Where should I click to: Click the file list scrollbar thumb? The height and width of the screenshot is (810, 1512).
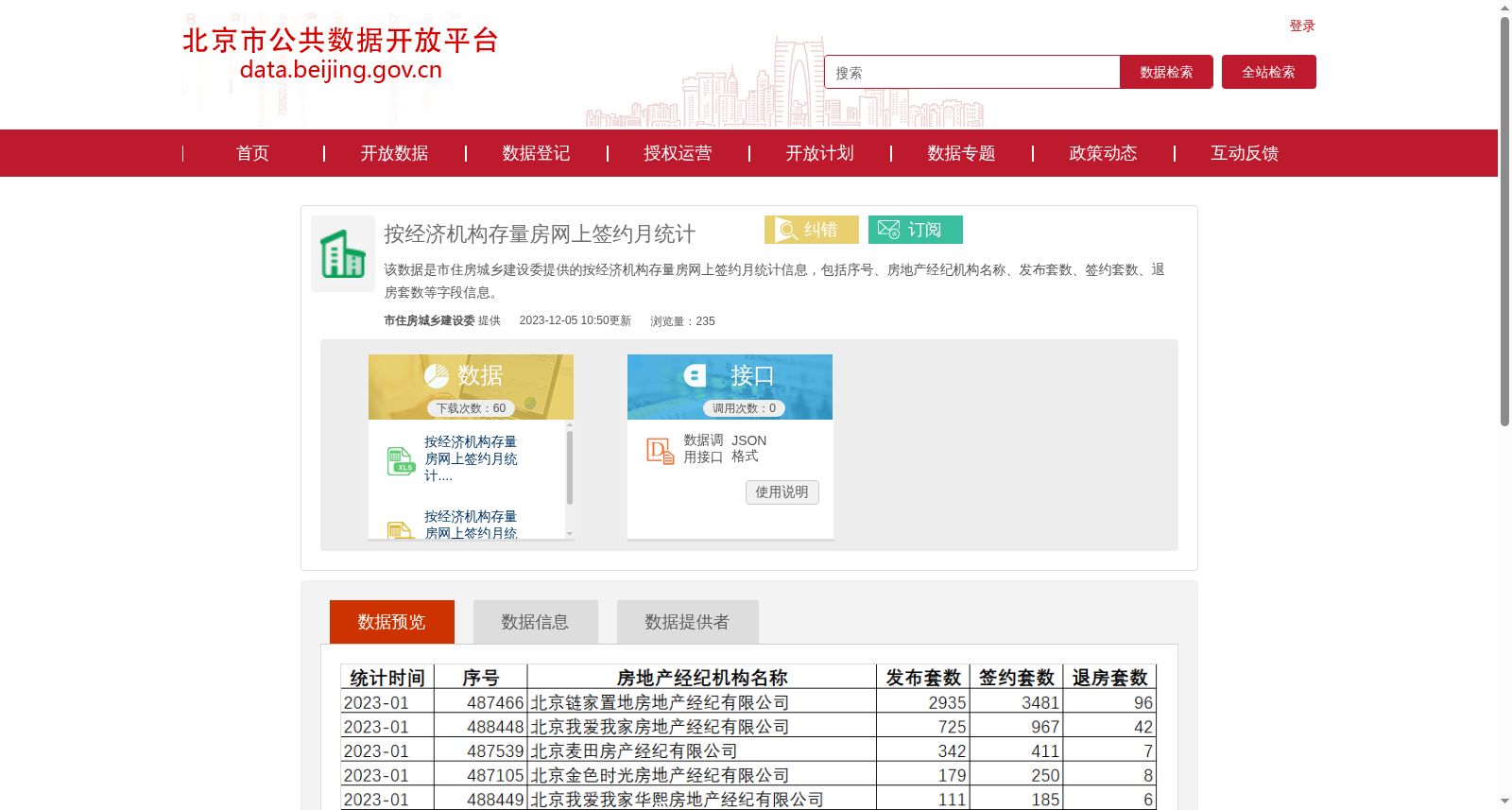point(570,467)
